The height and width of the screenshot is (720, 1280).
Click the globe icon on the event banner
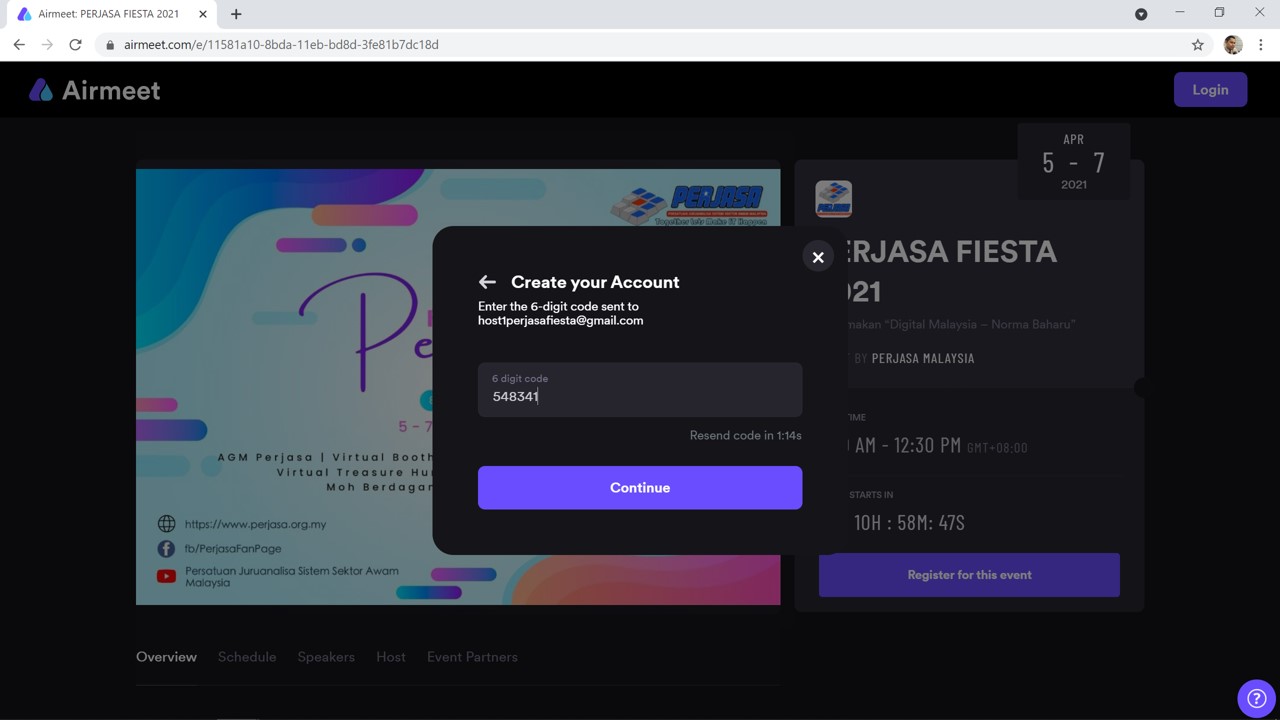coord(166,524)
